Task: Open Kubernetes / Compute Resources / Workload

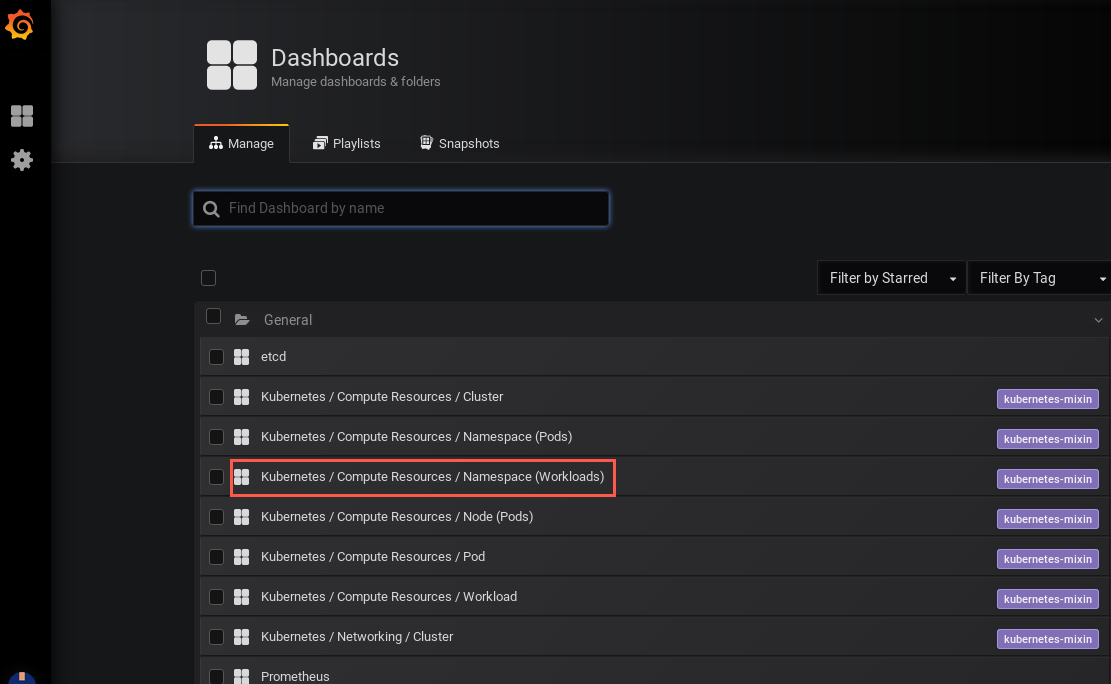Action: [x=389, y=597]
